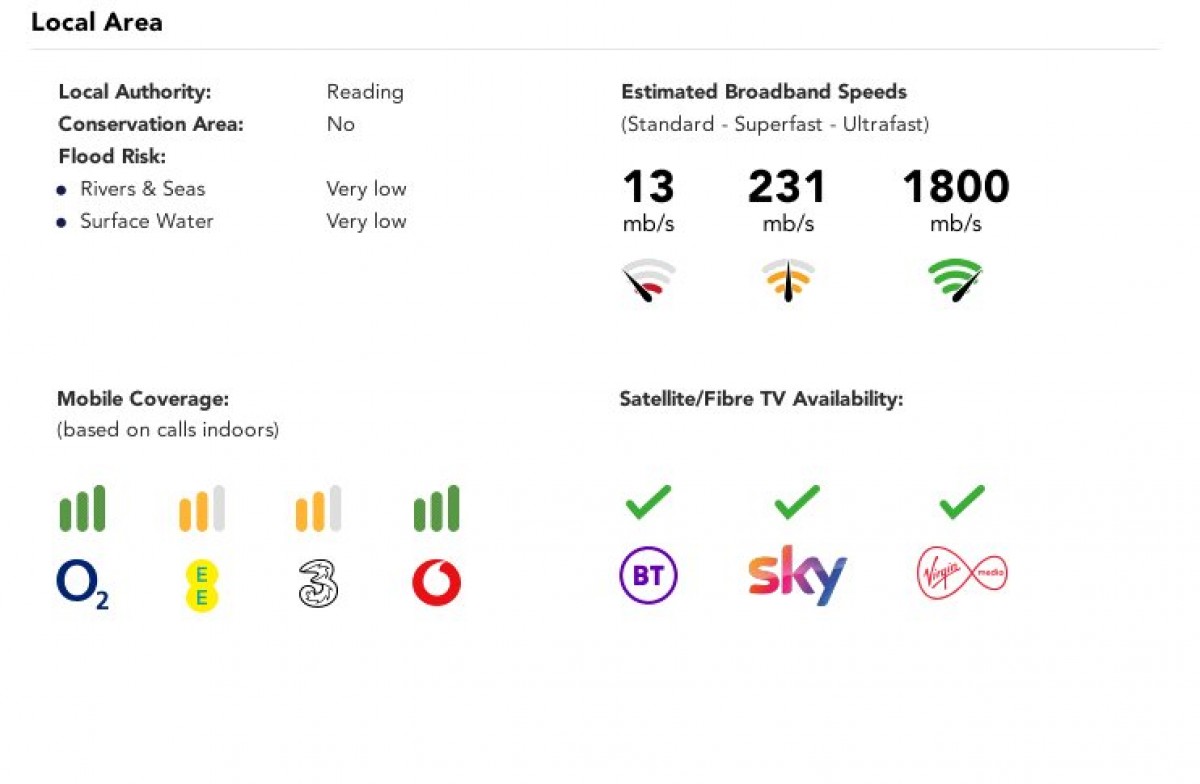The height and width of the screenshot is (784, 1200).
Task: Click the green checkmark above Sky
Action: (x=797, y=502)
